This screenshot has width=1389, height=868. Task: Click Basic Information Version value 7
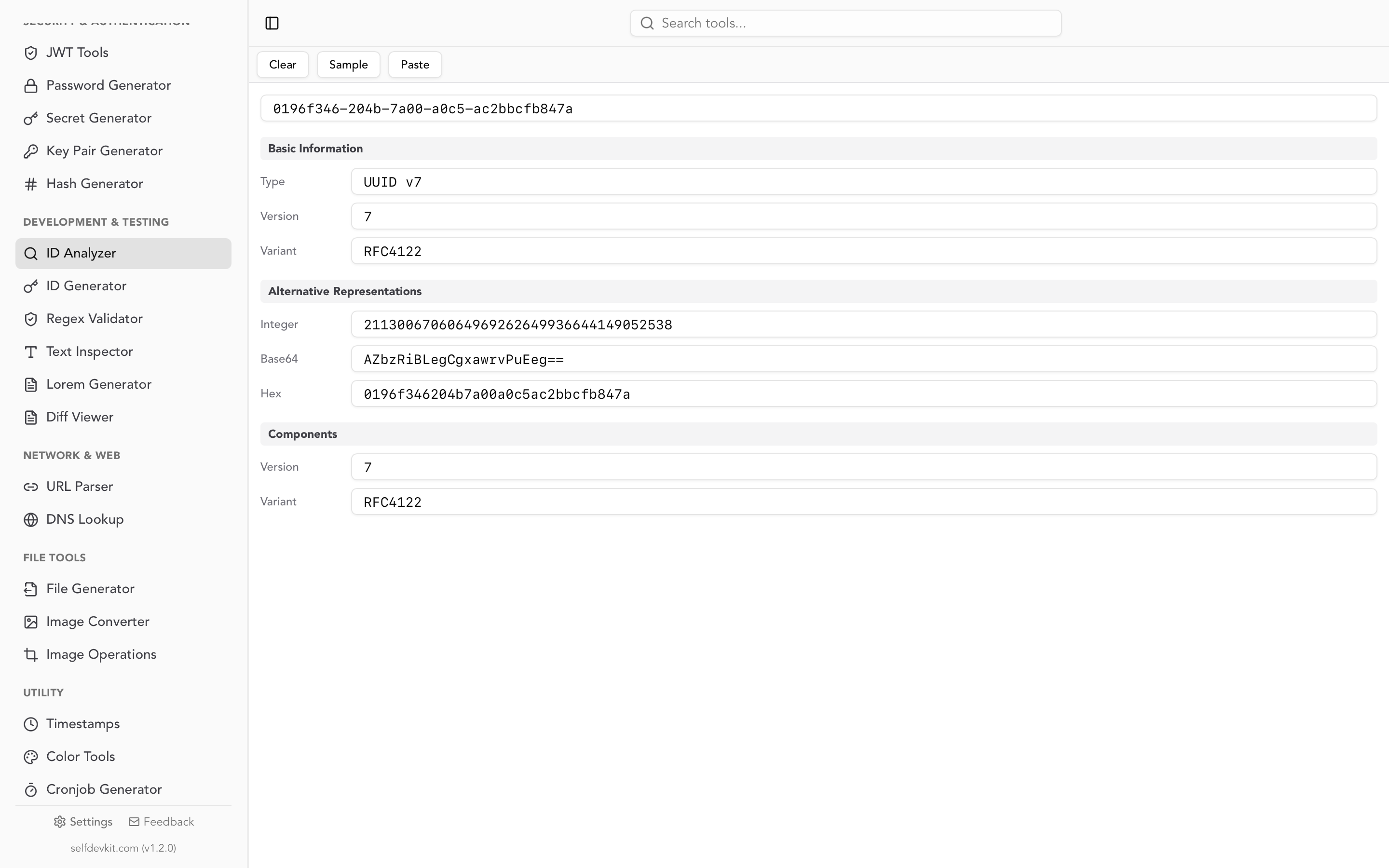(864, 217)
